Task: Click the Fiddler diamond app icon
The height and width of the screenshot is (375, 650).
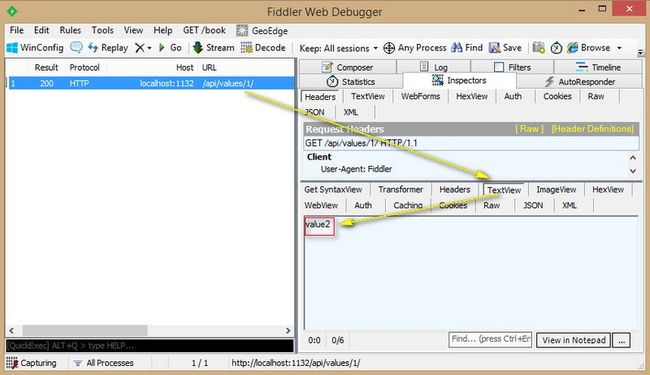Action: pyautogui.click(x=12, y=11)
